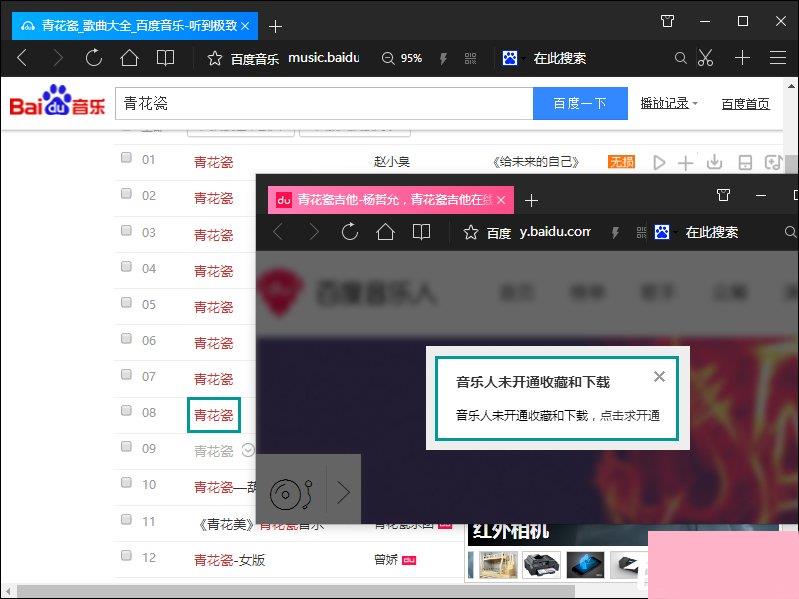This screenshot has height=599, width=799.
Task: Tick checkbox for song 06
Action: click(x=126, y=339)
